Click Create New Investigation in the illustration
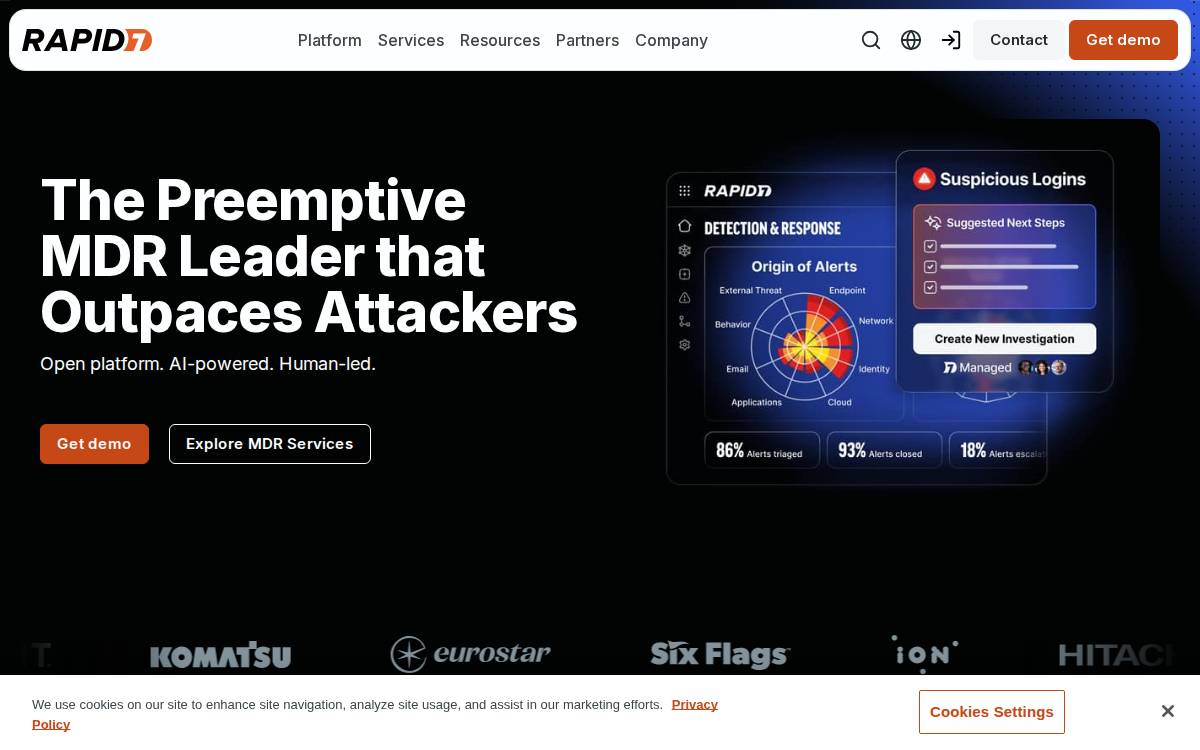This screenshot has height=750, width=1200. click(x=1004, y=339)
